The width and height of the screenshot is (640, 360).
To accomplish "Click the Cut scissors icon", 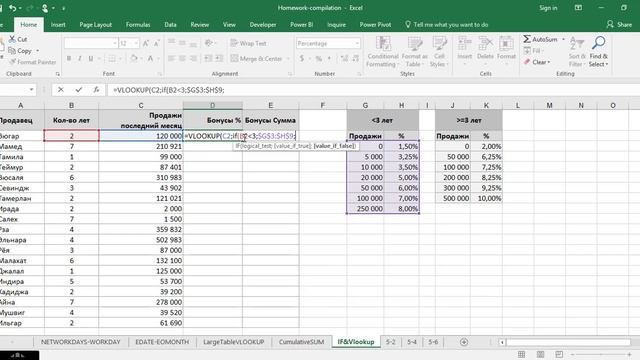I will pyautogui.click(x=12, y=39).
